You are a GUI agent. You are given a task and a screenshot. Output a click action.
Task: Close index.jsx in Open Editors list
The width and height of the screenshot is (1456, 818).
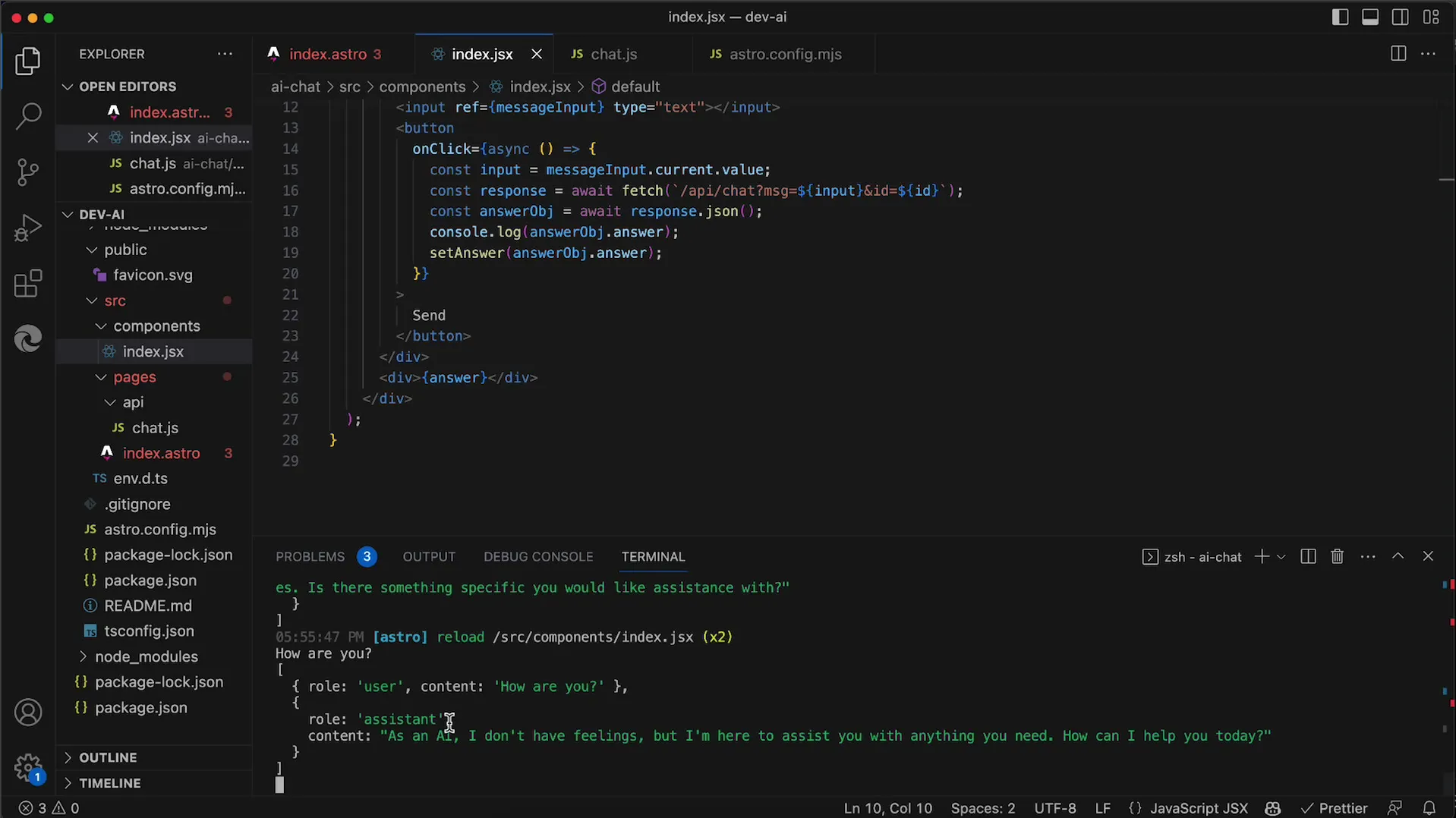point(93,137)
